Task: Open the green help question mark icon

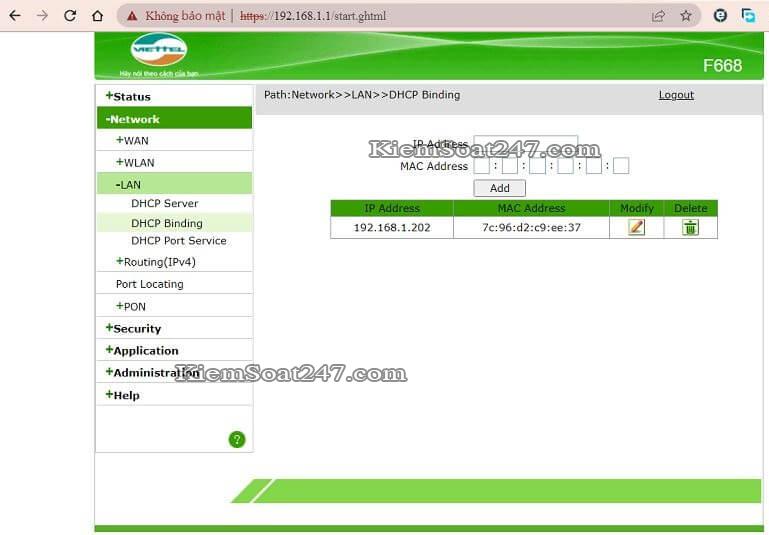Action: [237, 439]
